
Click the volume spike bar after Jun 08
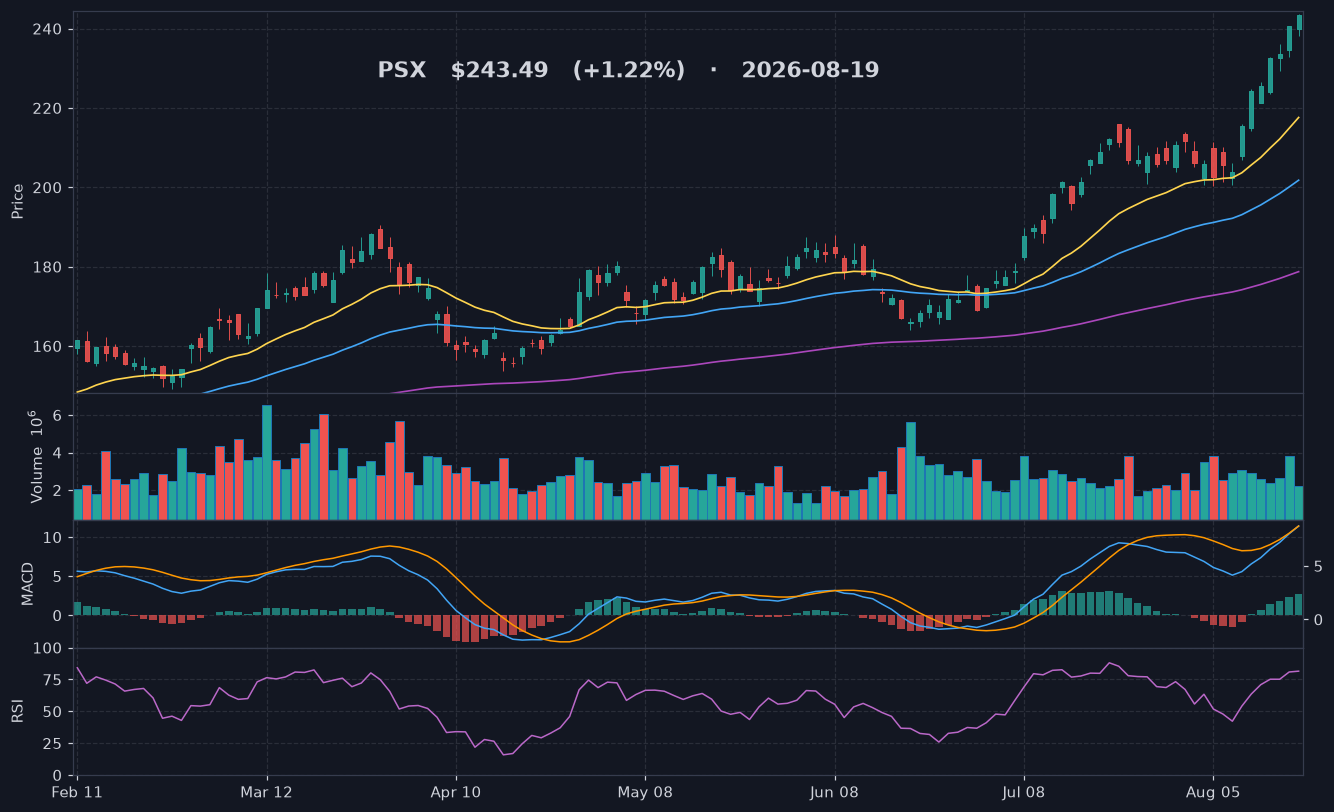click(x=911, y=471)
